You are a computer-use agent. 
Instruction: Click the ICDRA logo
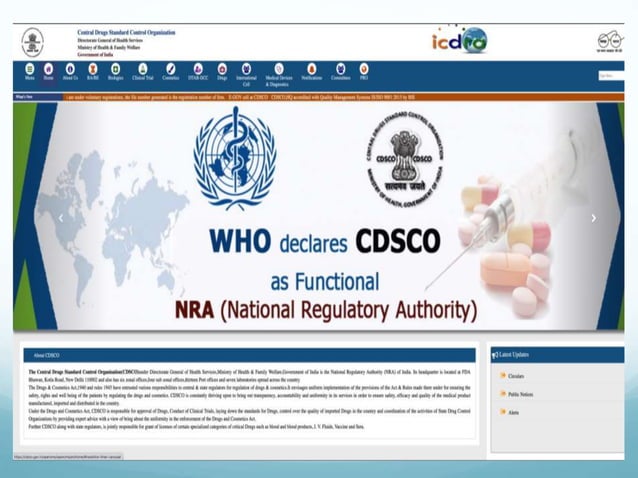pyautogui.click(x=459, y=40)
